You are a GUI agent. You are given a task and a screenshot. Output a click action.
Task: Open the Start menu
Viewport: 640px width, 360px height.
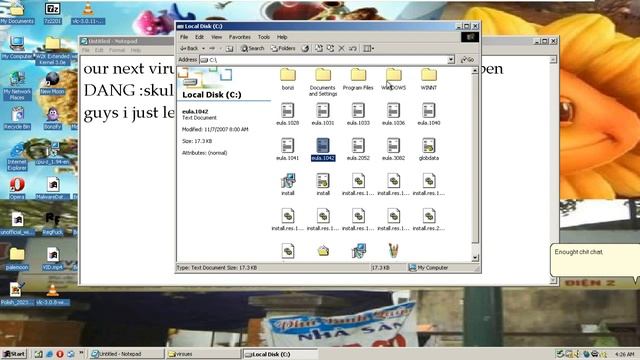pos(13,354)
